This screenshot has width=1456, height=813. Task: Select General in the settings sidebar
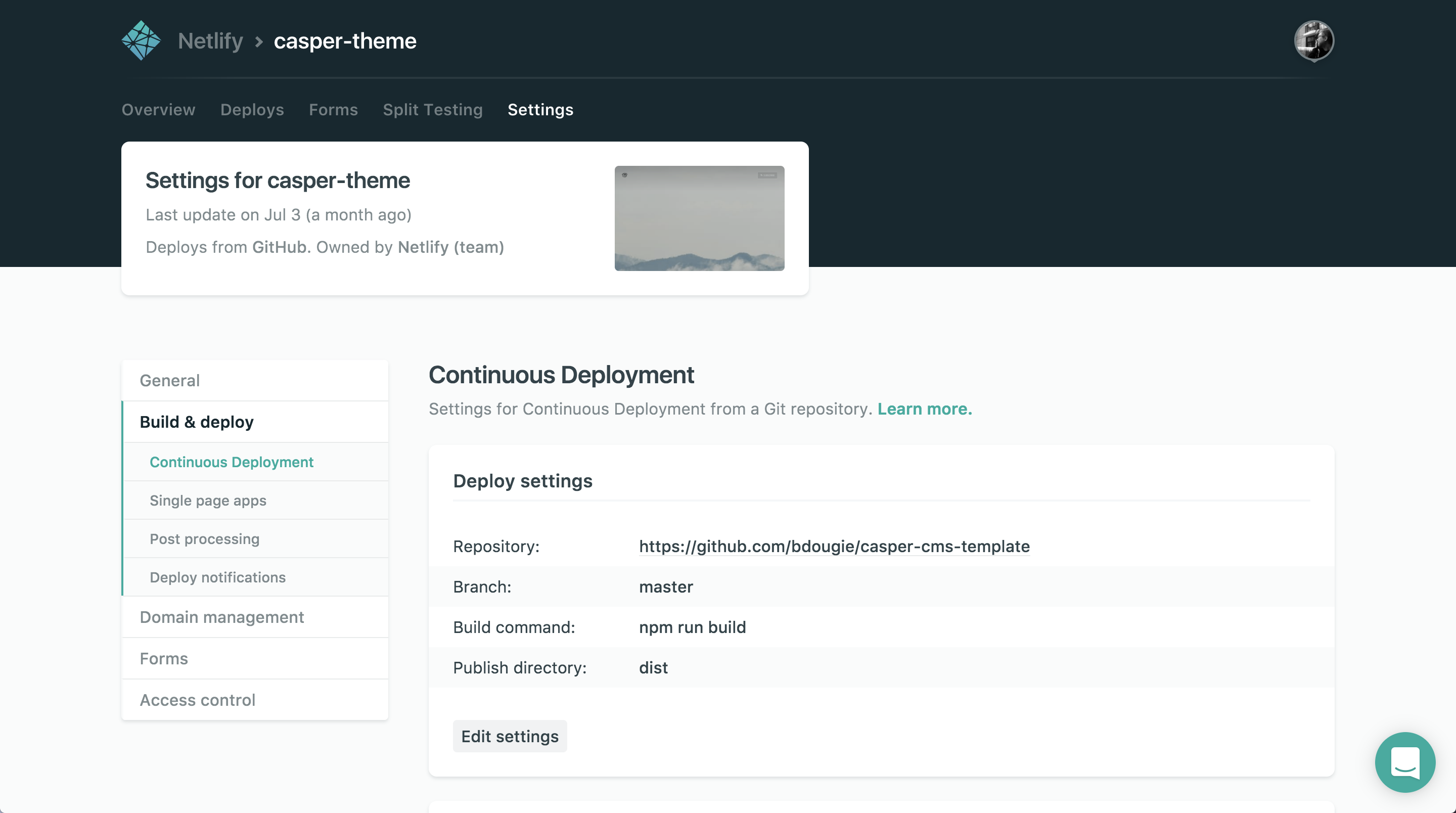[169, 381]
